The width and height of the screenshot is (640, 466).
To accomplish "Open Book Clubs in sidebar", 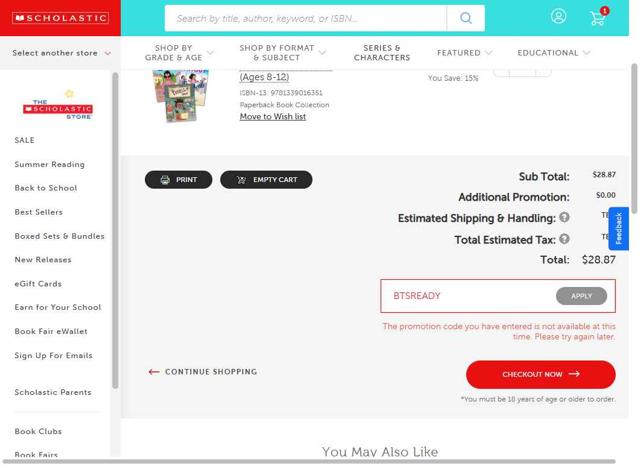I will pyautogui.click(x=38, y=431).
